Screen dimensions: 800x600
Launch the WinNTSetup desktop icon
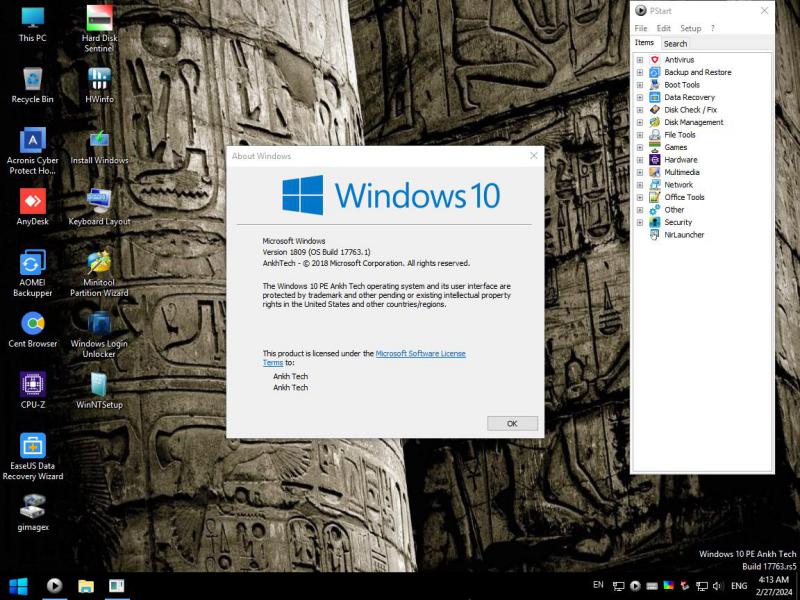(x=99, y=391)
